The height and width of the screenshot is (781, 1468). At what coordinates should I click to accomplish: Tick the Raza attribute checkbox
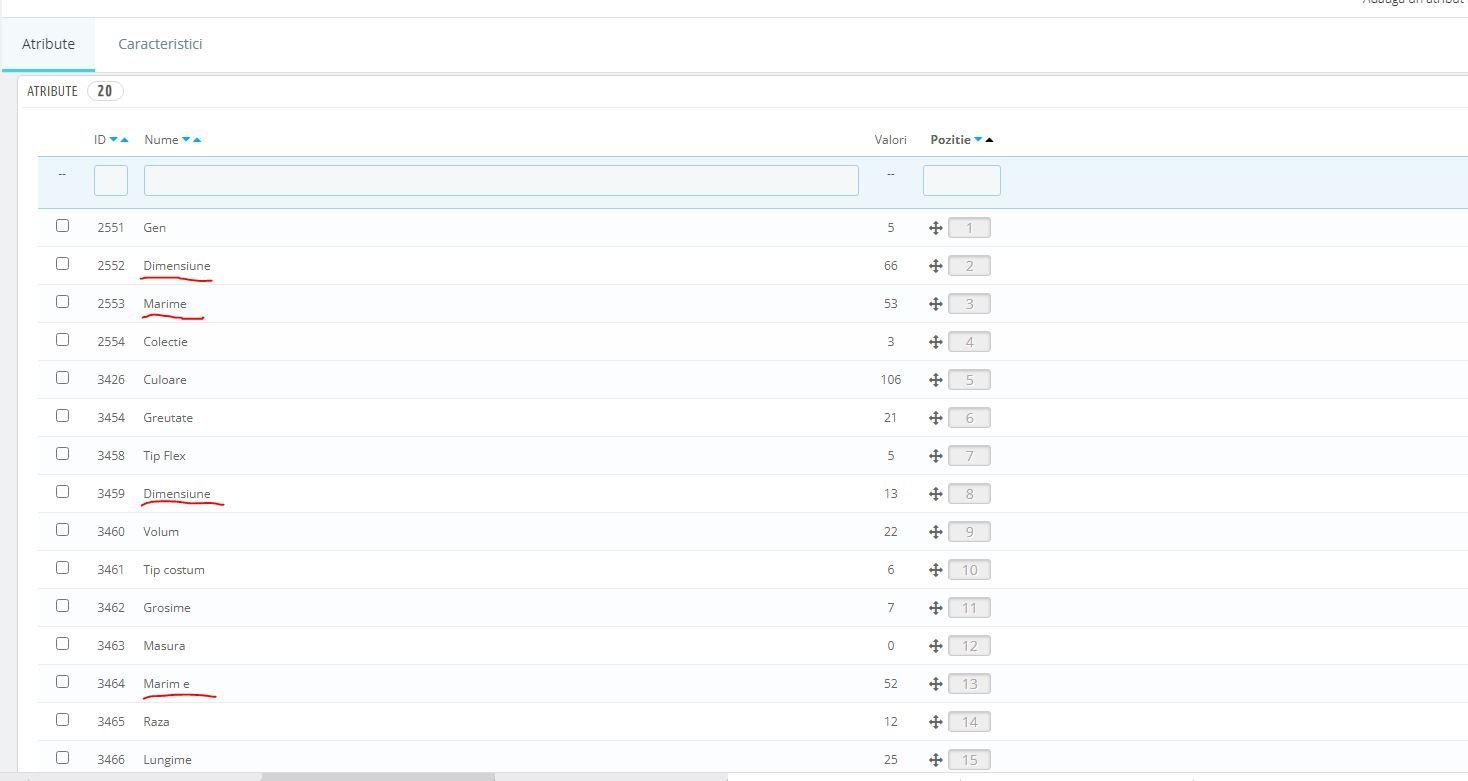pos(62,720)
